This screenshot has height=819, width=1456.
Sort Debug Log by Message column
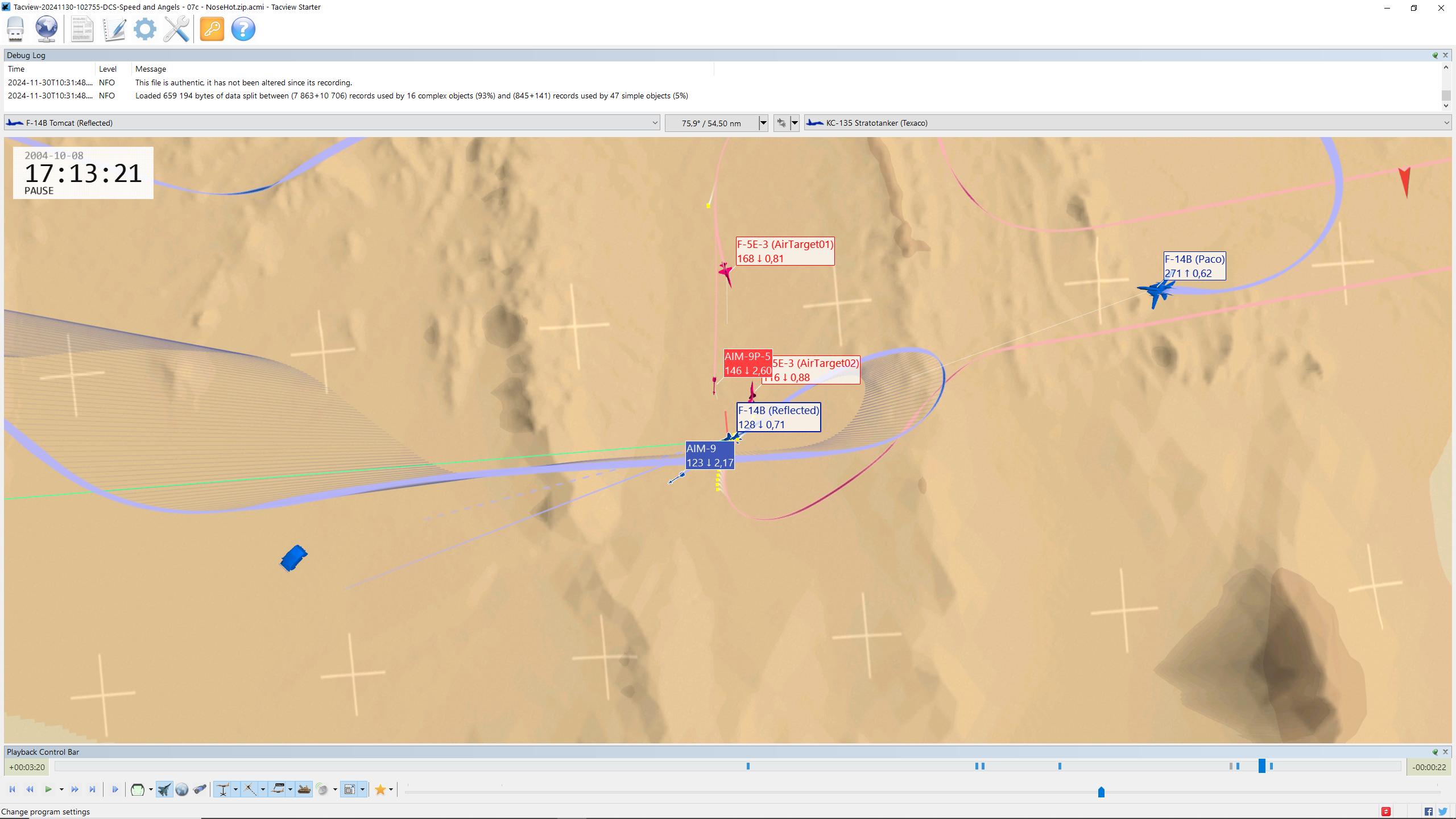(x=423, y=69)
